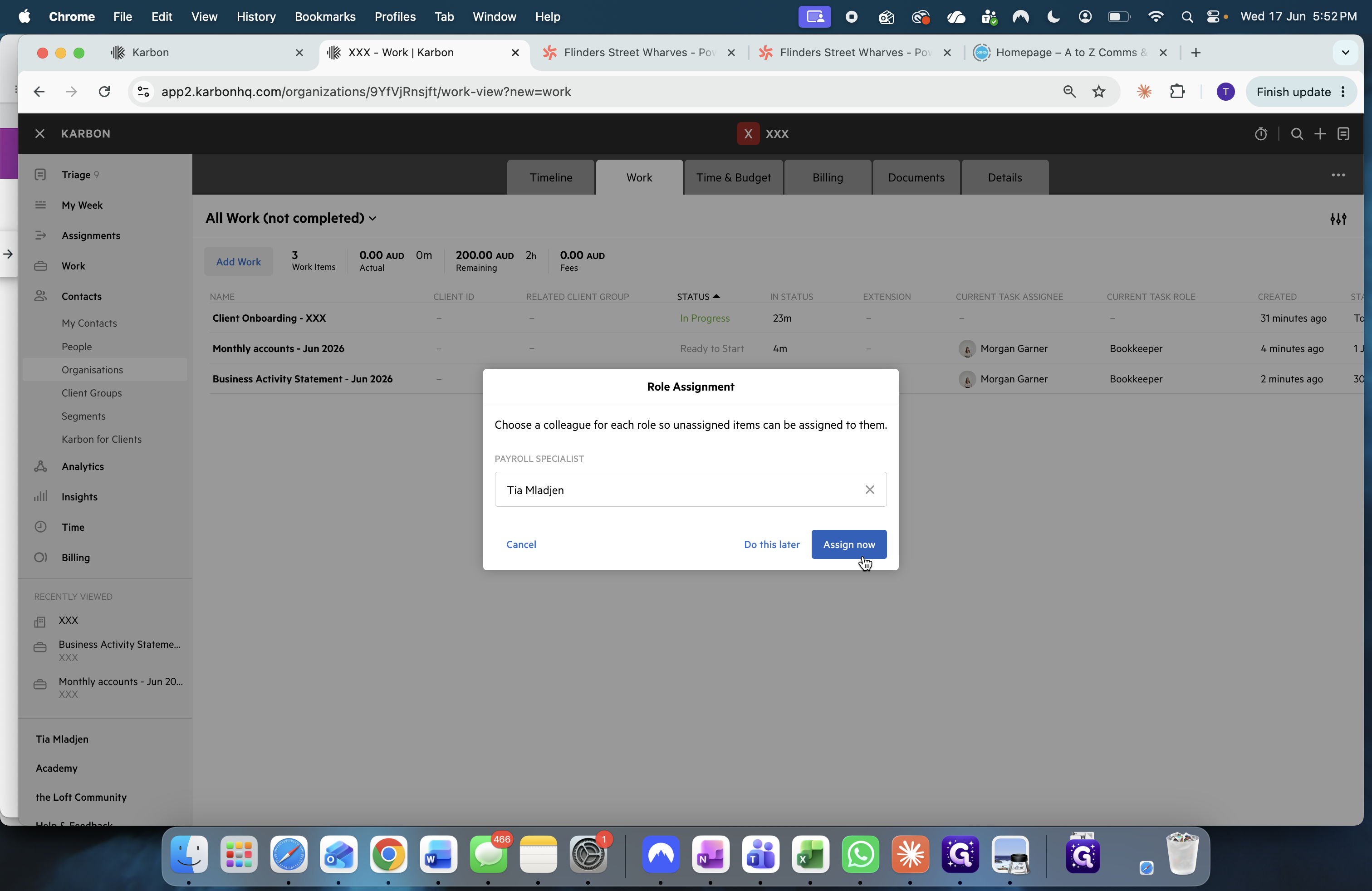The image size is (1372, 891).
Task: Select My Contacts under Contacts
Action: pyautogui.click(x=89, y=323)
